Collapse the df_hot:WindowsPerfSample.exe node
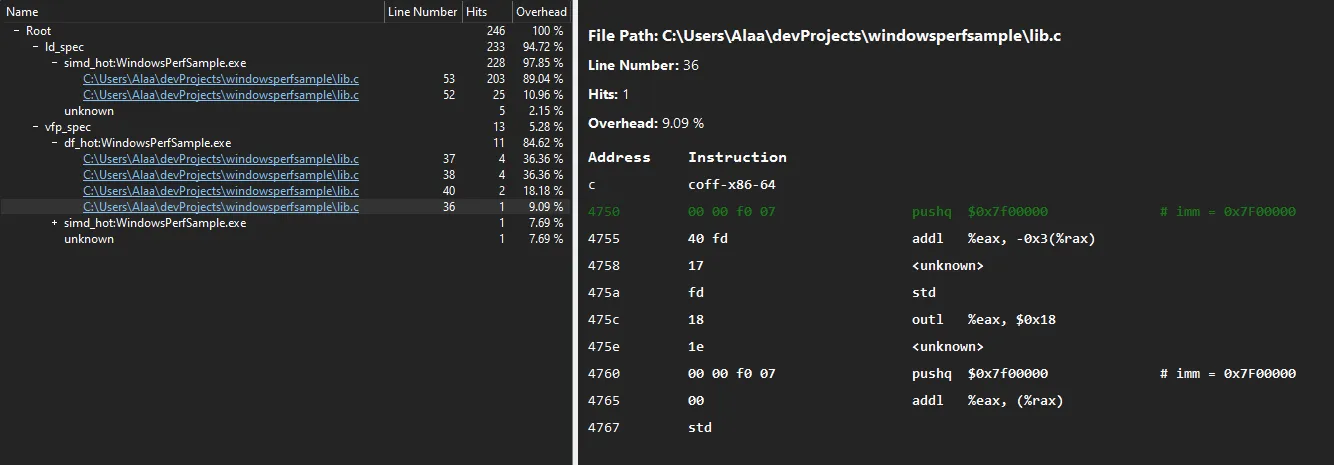Viewport: 1334px width, 465px height. 55,143
